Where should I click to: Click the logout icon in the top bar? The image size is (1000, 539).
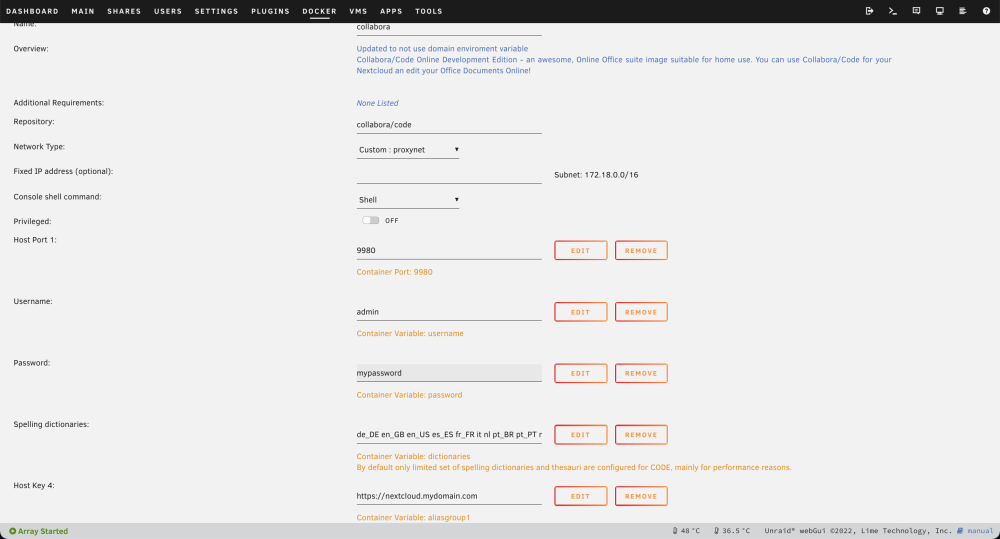pyautogui.click(x=869, y=11)
